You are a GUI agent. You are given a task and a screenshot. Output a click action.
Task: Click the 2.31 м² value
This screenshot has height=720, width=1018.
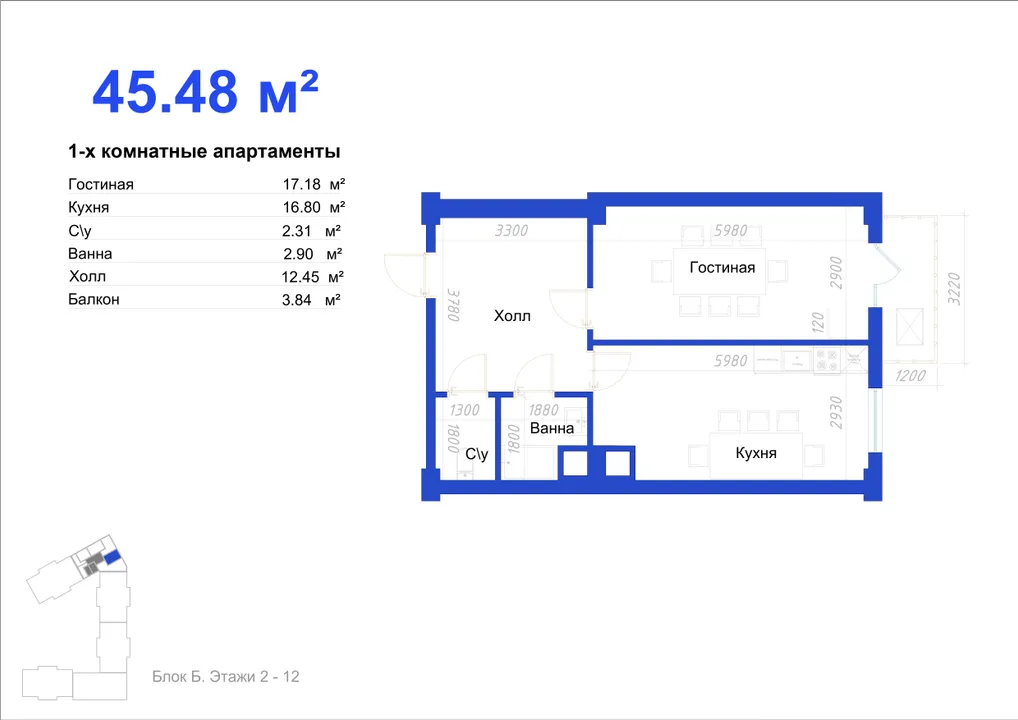point(311,230)
